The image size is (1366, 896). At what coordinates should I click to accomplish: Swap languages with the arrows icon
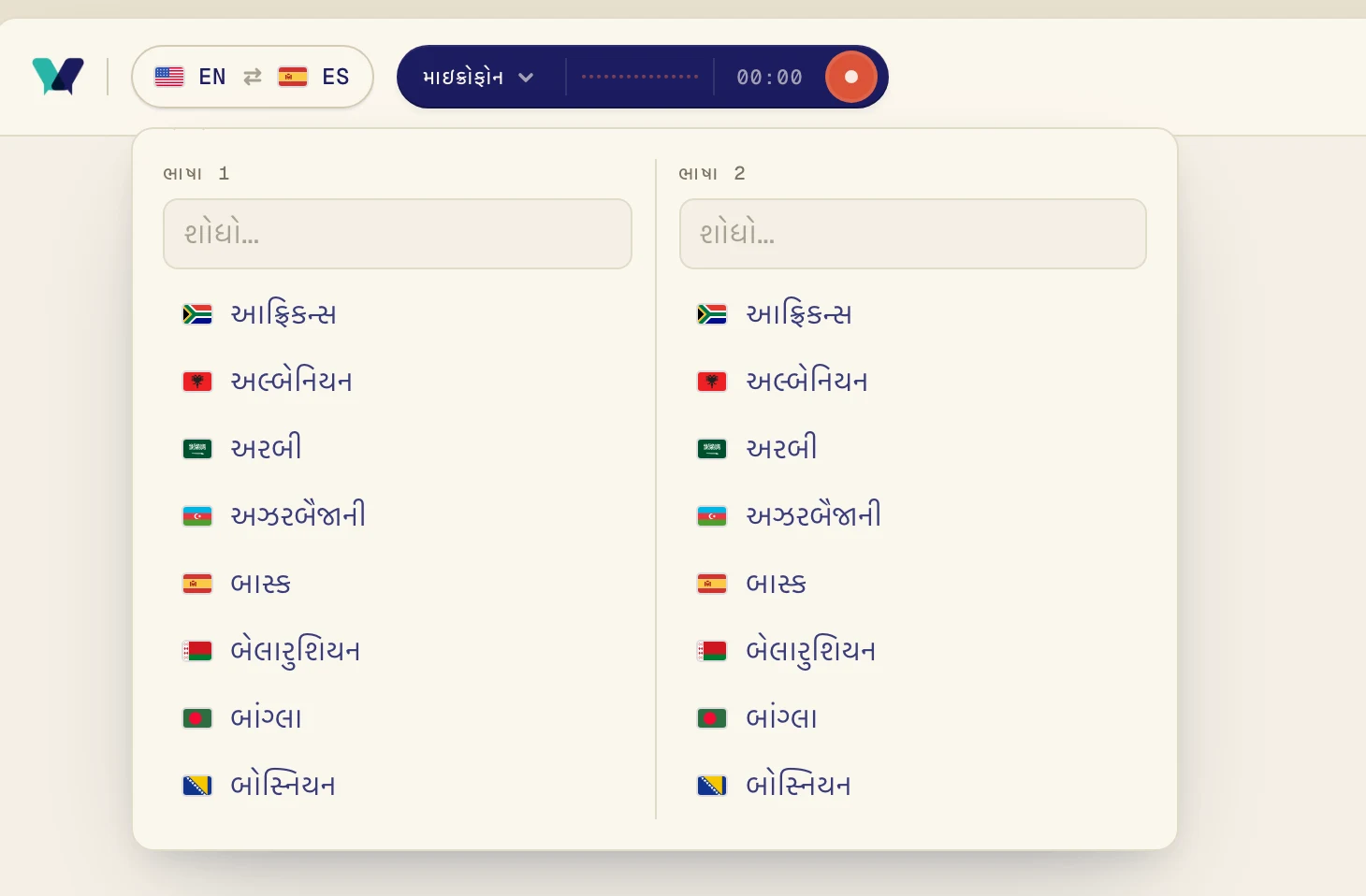[x=253, y=77]
